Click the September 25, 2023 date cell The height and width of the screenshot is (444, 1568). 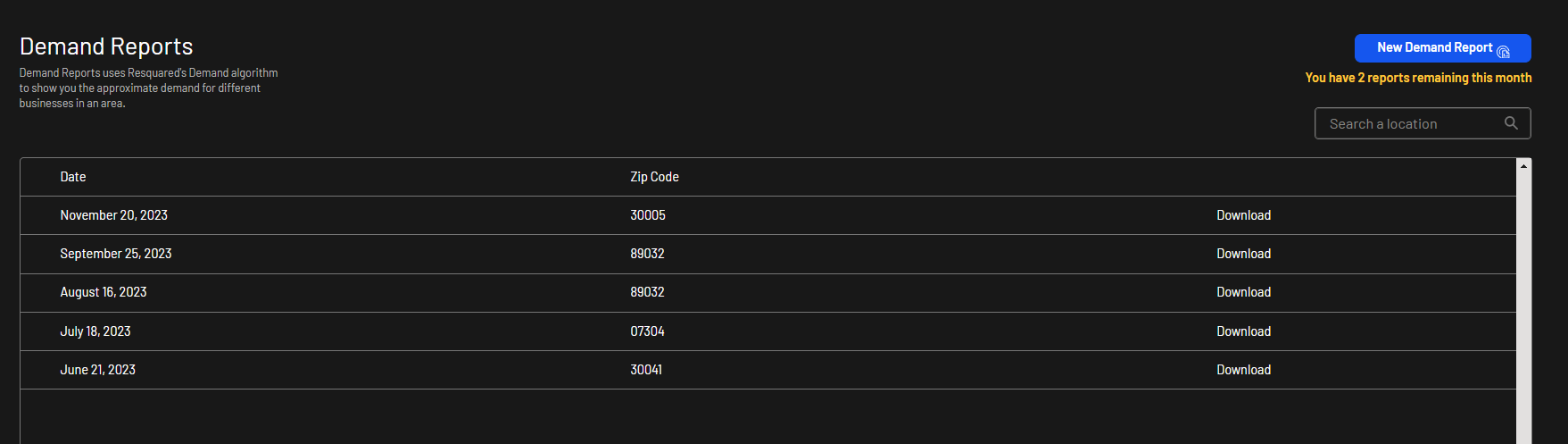116,254
